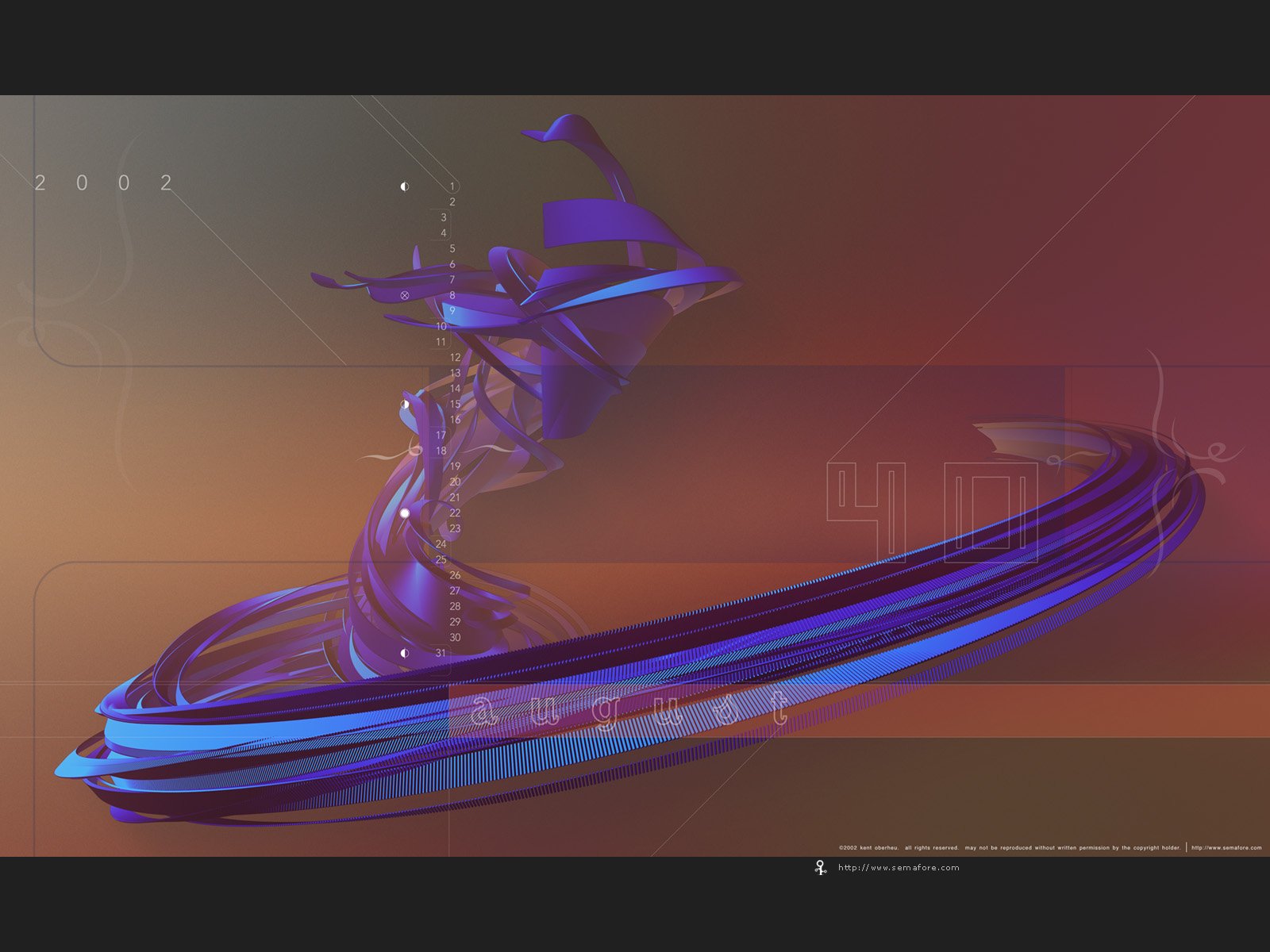Click the half-moon phase icon beside date 15
This screenshot has width=1270, height=952.
tap(405, 404)
